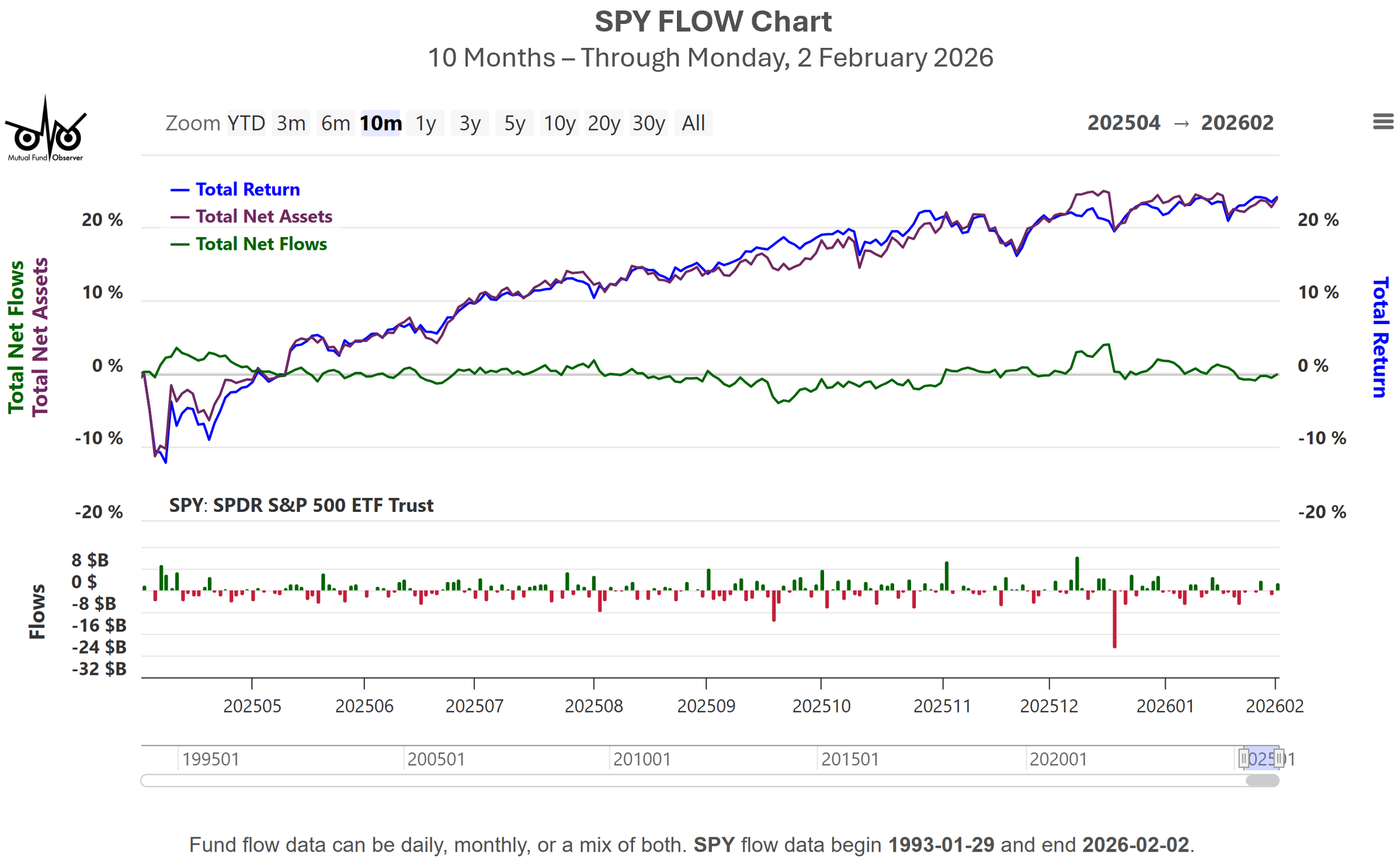Viewport: 1400px width, 861px height.
Task: Zoom to the 5y range
Action: [x=514, y=123]
